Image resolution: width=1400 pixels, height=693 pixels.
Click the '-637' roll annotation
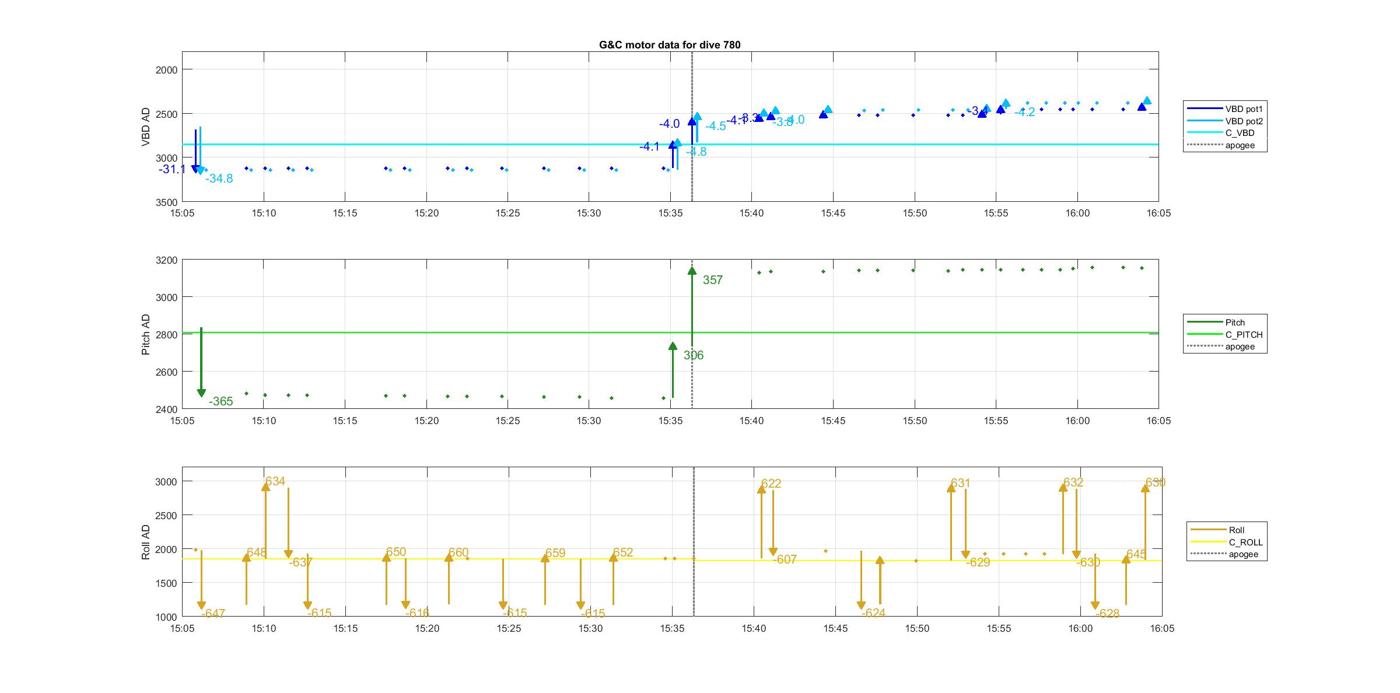pos(301,562)
